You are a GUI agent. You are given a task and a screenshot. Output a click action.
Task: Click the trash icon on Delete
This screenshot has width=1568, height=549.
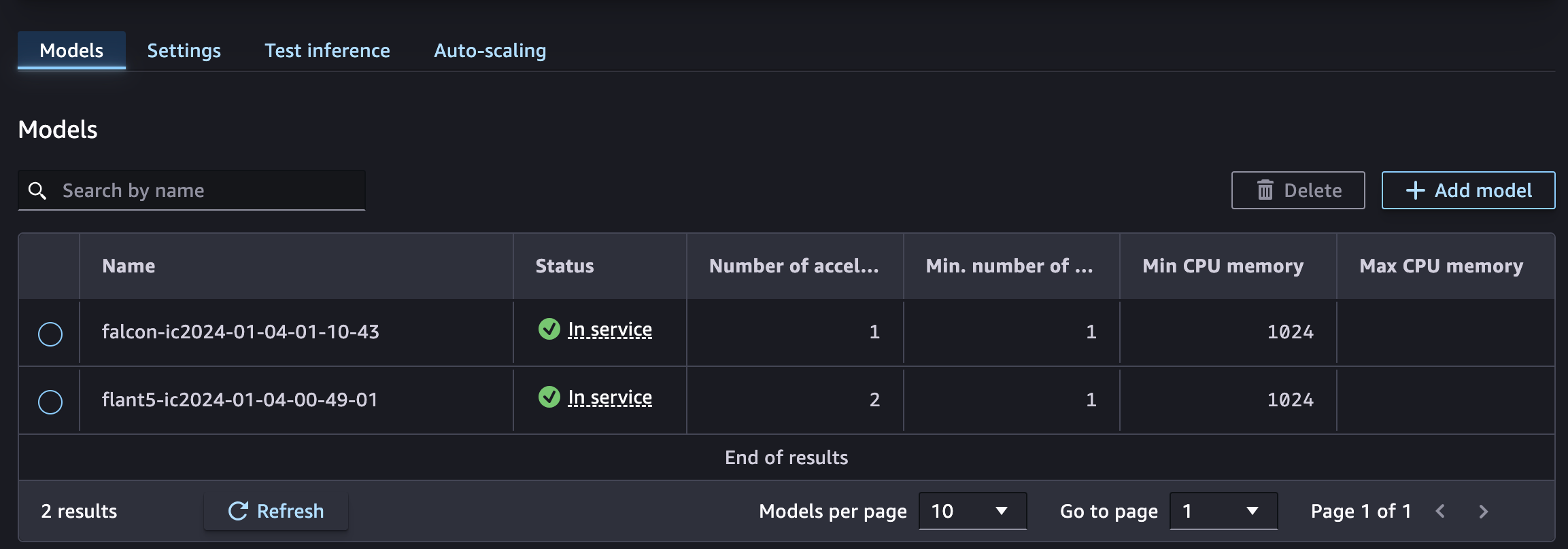(x=1265, y=190)
